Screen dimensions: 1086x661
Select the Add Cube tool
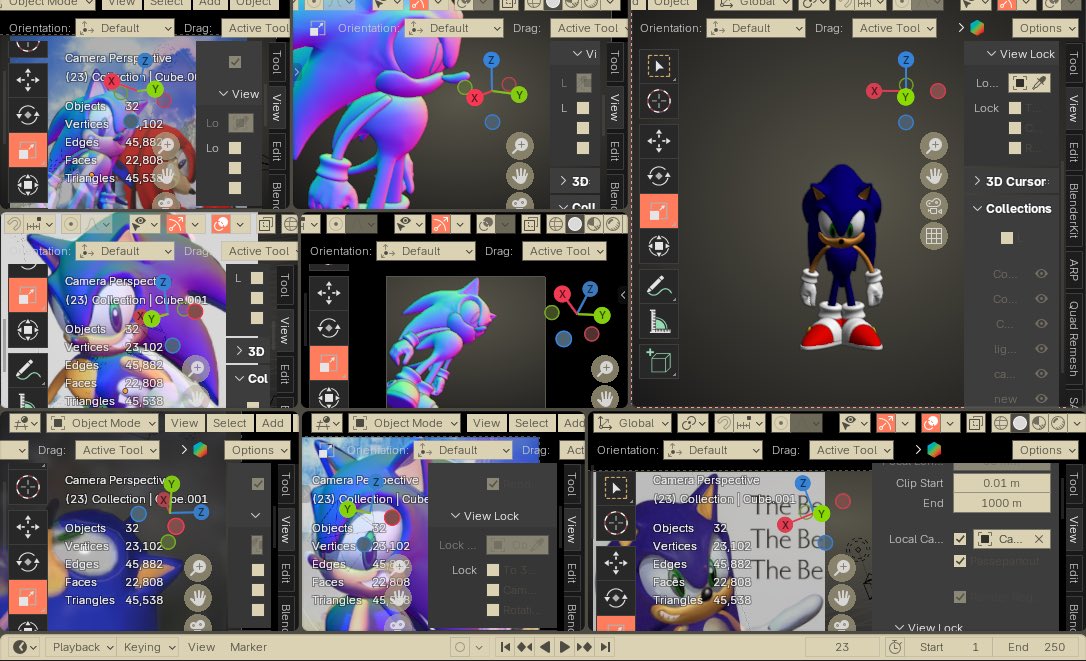pos(659,361)
